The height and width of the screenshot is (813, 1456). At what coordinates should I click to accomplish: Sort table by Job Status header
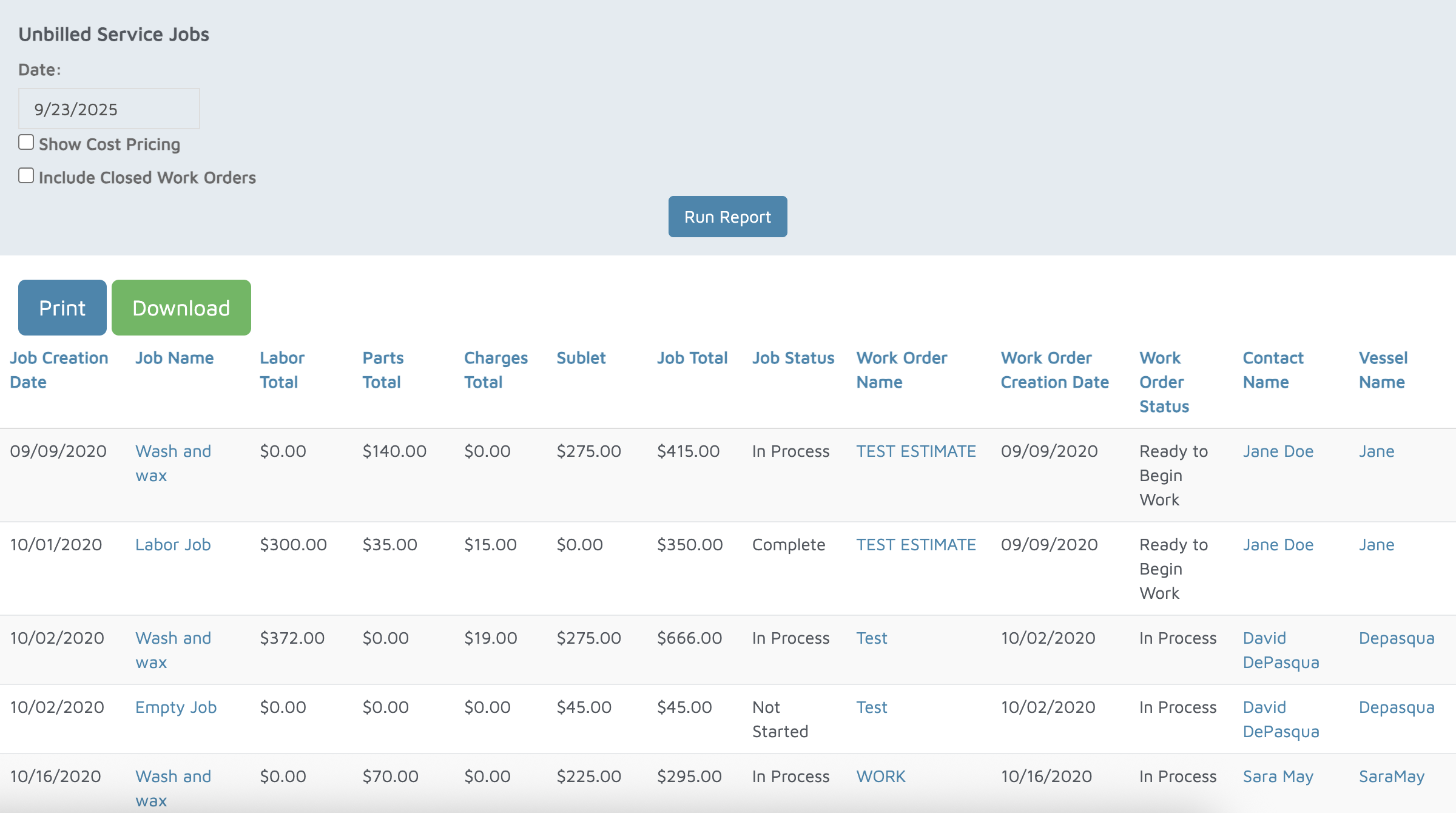coord(793,358)
